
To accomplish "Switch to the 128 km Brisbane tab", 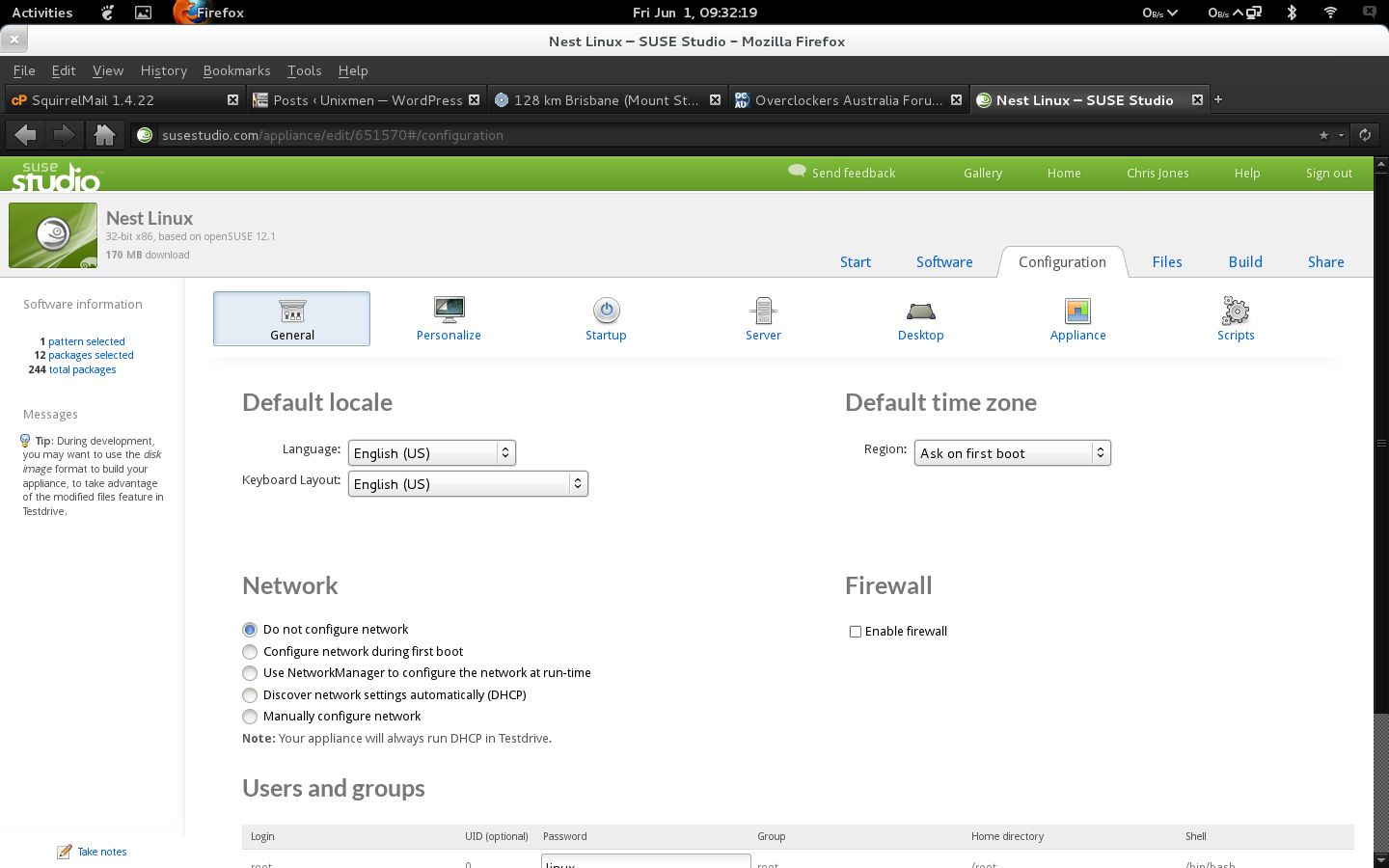I will coord(606,99).
